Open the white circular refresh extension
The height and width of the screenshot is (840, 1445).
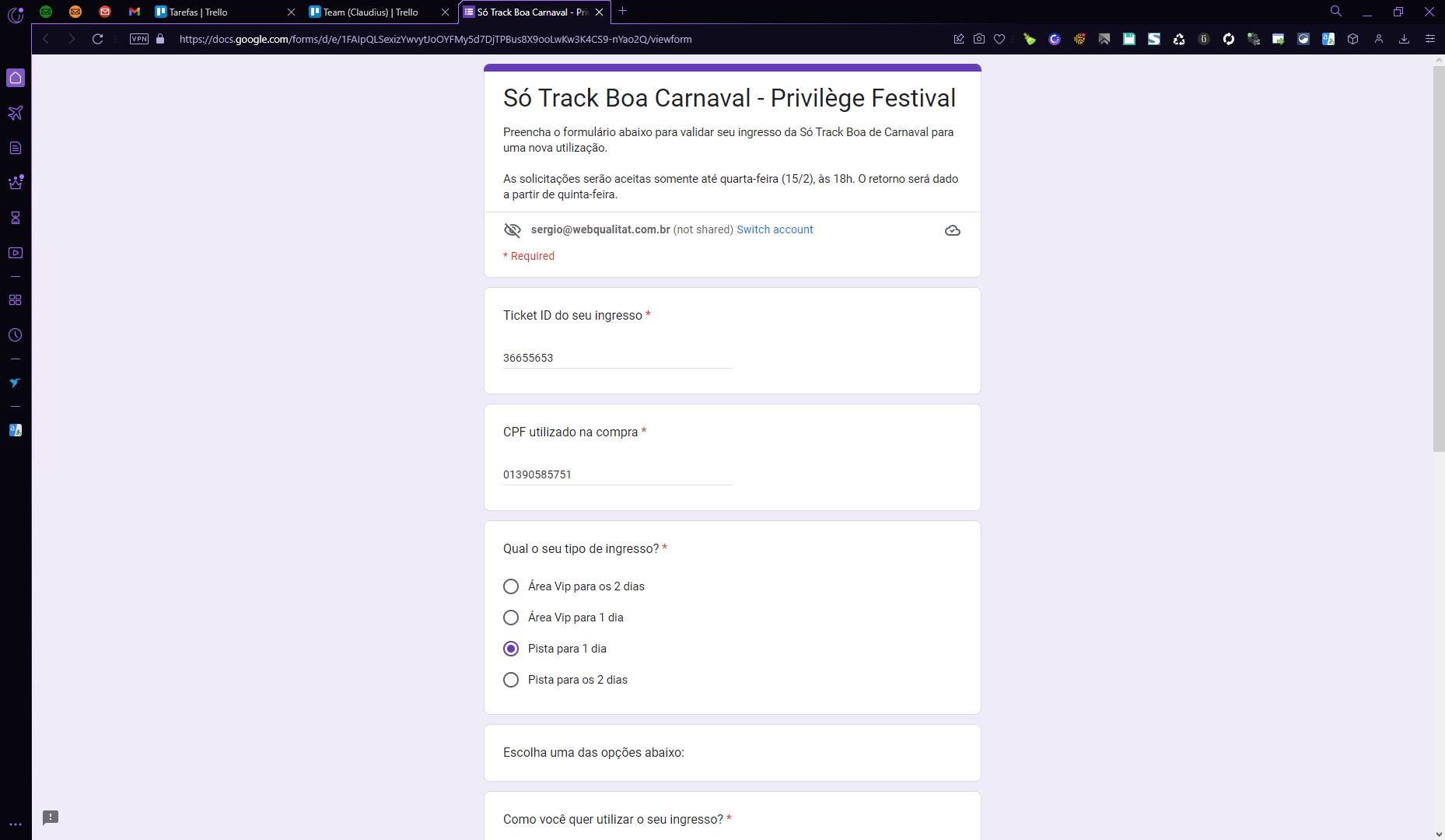tap(1229, 39)
